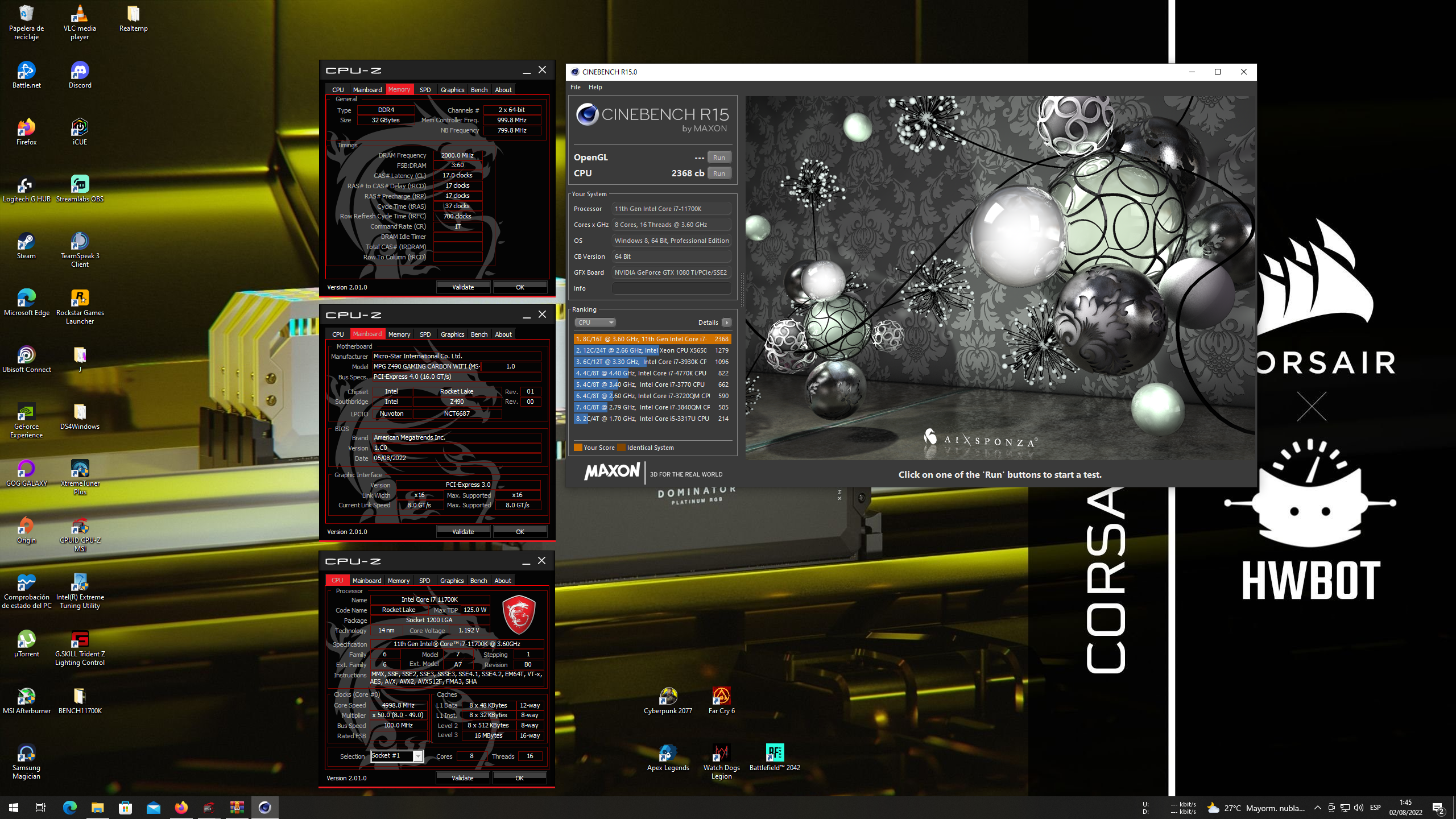
Task: Launch GOG GALAXY from desktop
Action: click(26, 473)
